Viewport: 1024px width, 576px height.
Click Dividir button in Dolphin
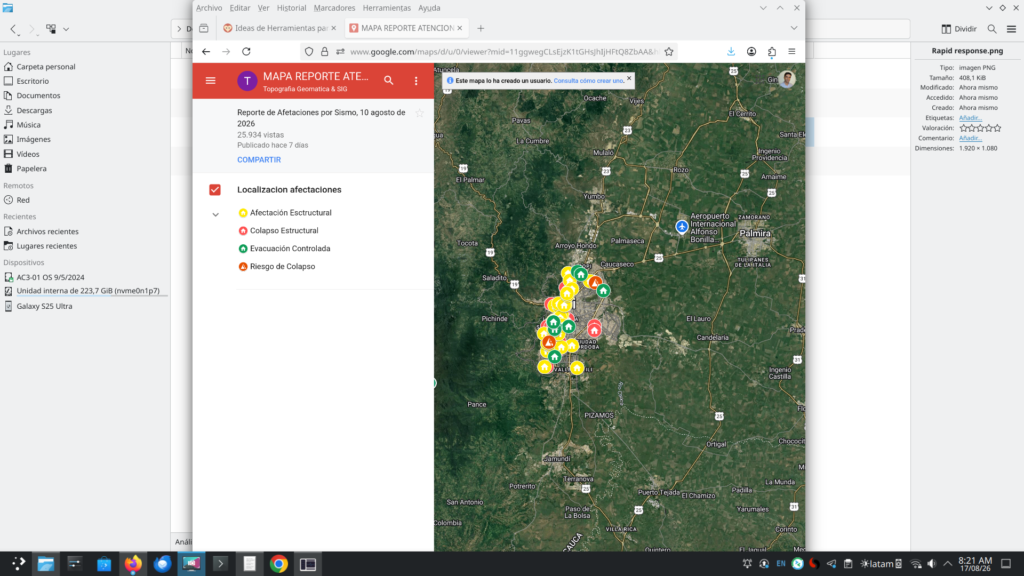[959, 29]
